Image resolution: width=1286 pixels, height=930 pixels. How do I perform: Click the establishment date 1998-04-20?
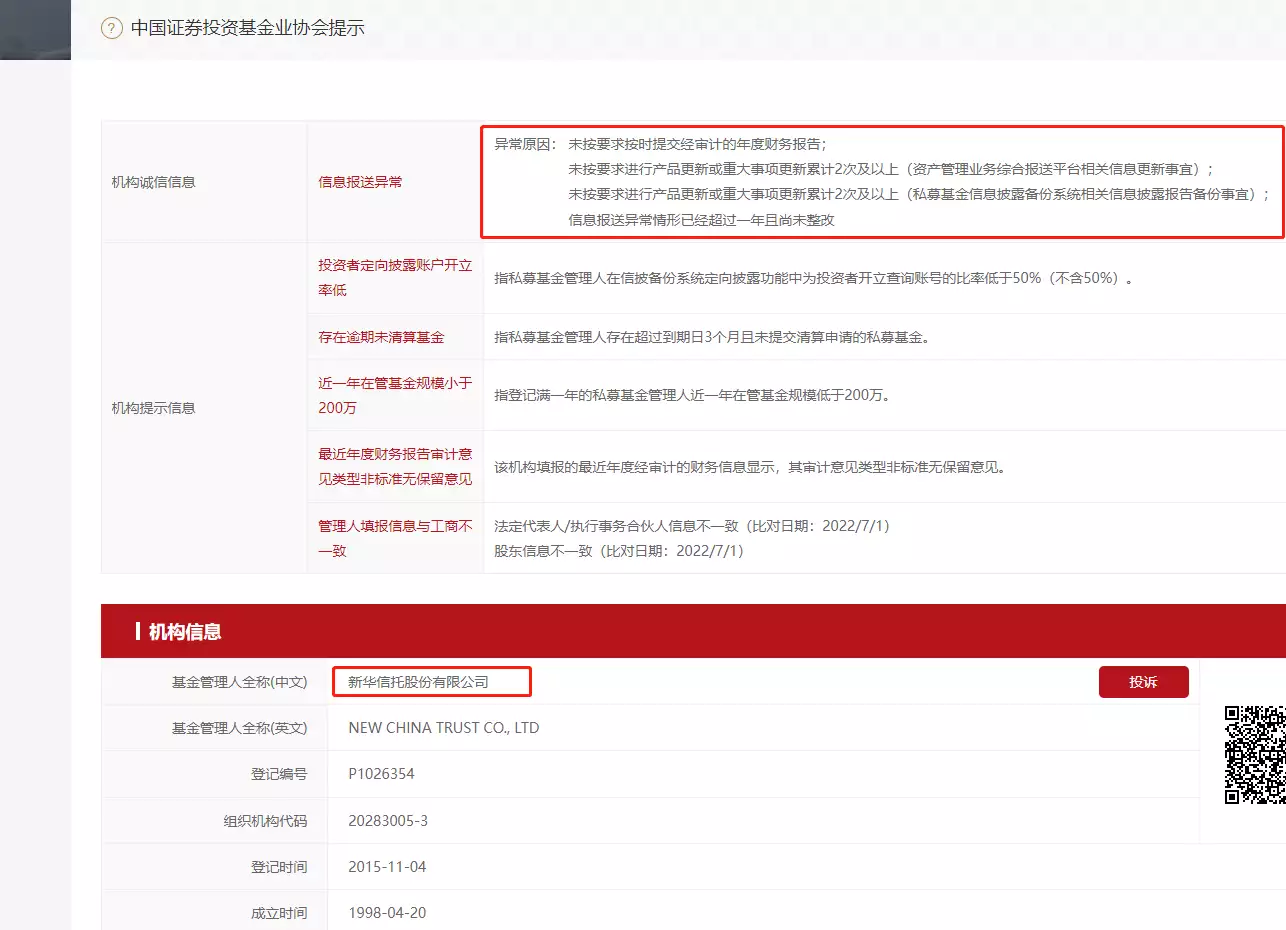(385, 912)
